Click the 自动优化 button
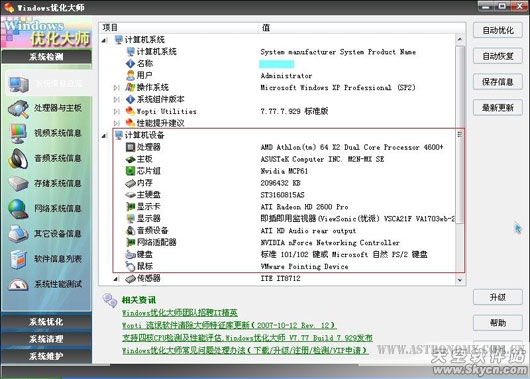 click(x=498, y=30)
